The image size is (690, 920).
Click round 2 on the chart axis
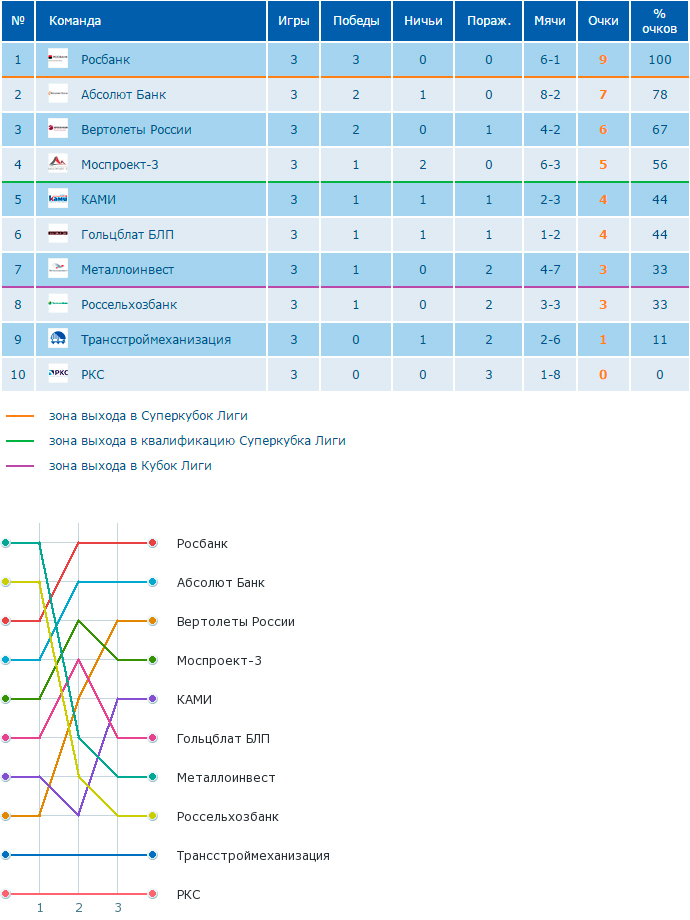[x=79, y=908]
